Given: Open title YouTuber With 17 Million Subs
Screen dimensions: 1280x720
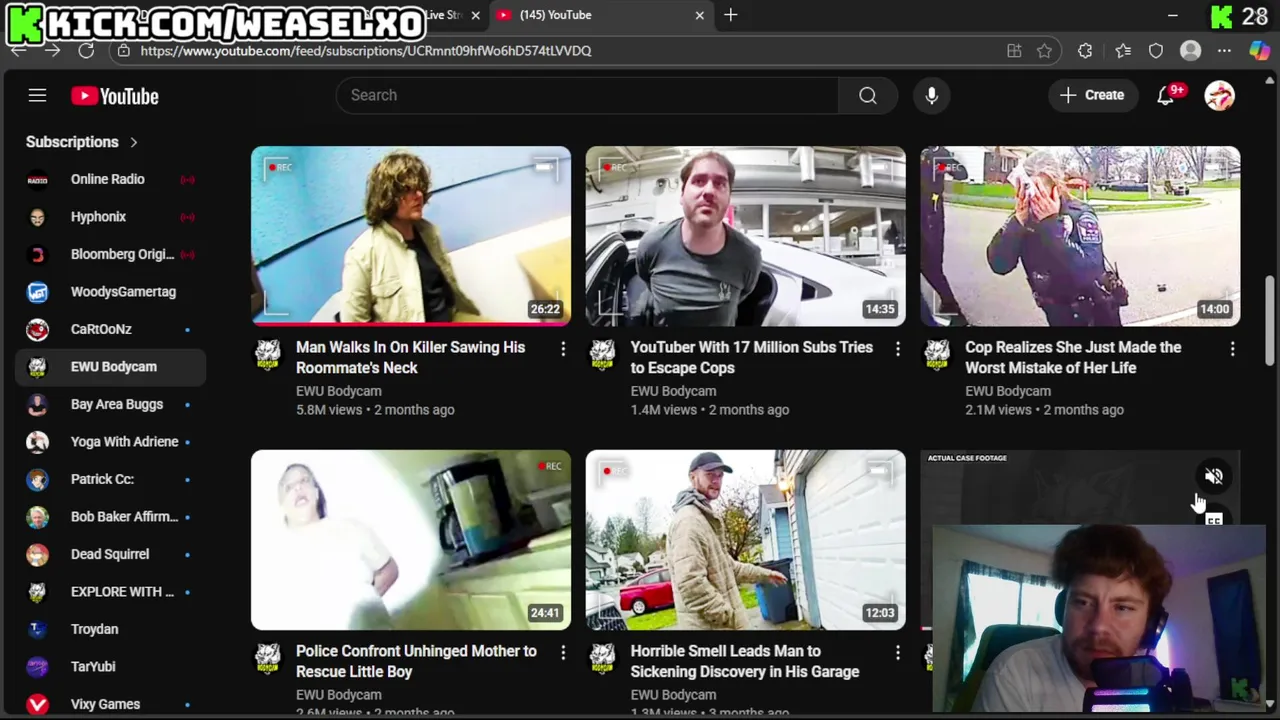Looking at the screenshot, I should [x=751, y=357].
